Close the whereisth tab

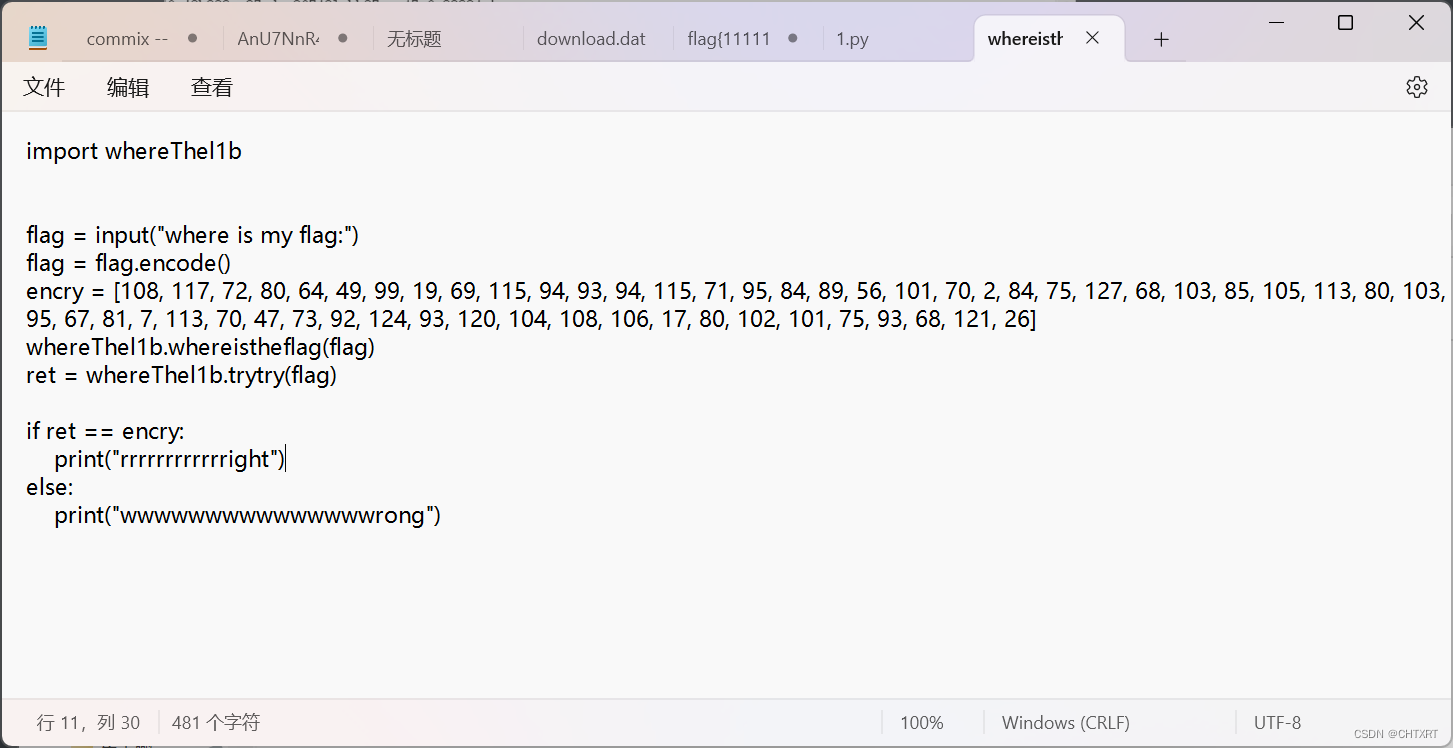[1093, 38]
